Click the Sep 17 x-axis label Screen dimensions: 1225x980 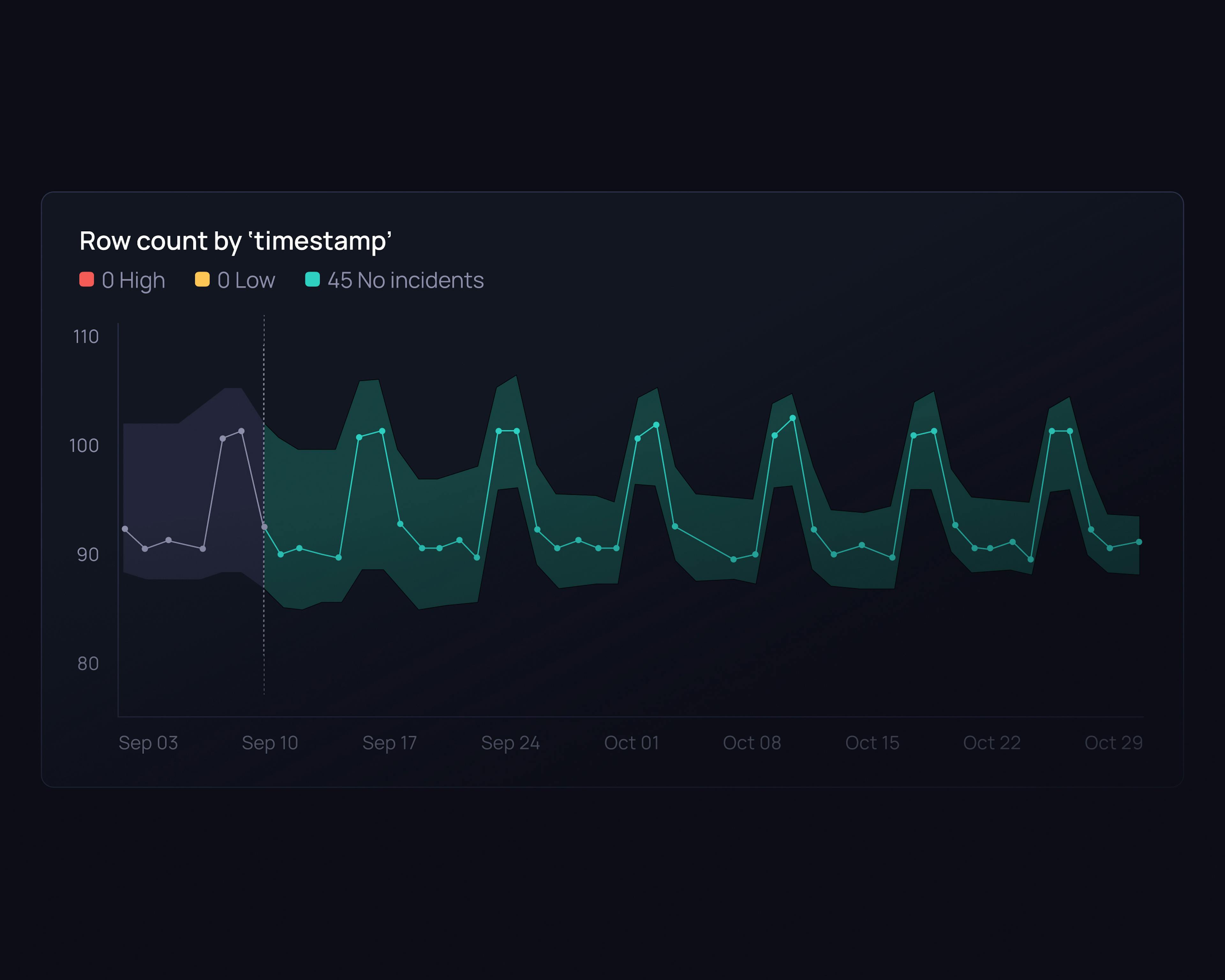390,743
